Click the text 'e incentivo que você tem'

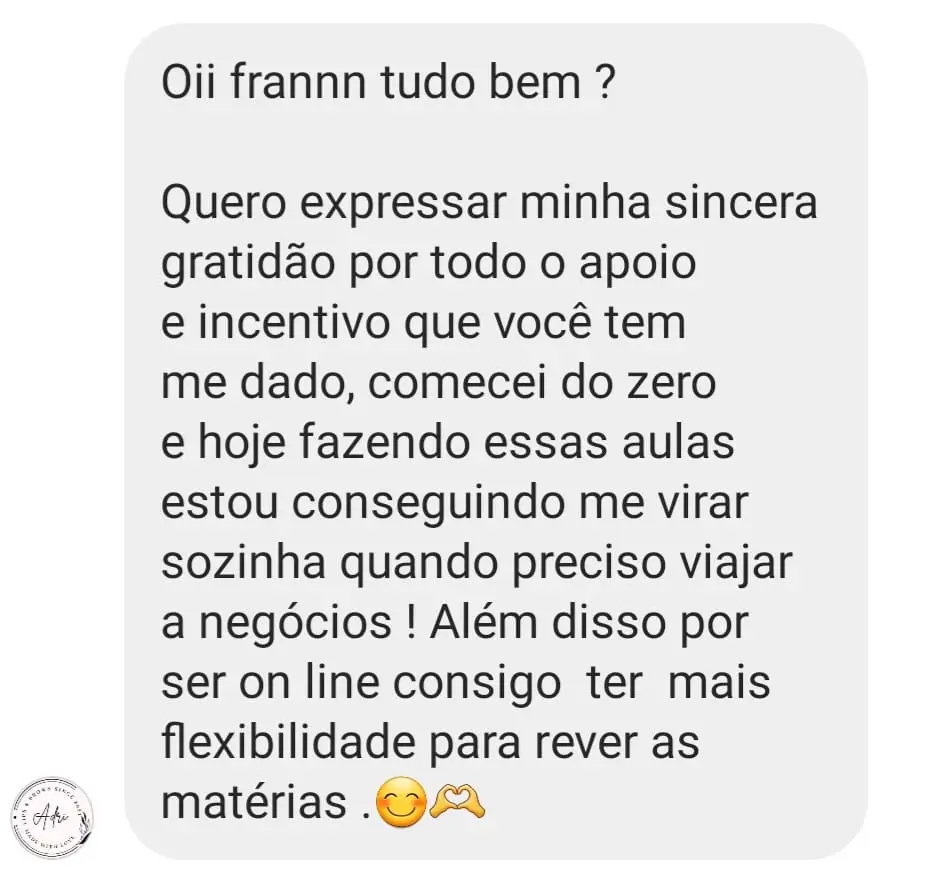(423, 323)
